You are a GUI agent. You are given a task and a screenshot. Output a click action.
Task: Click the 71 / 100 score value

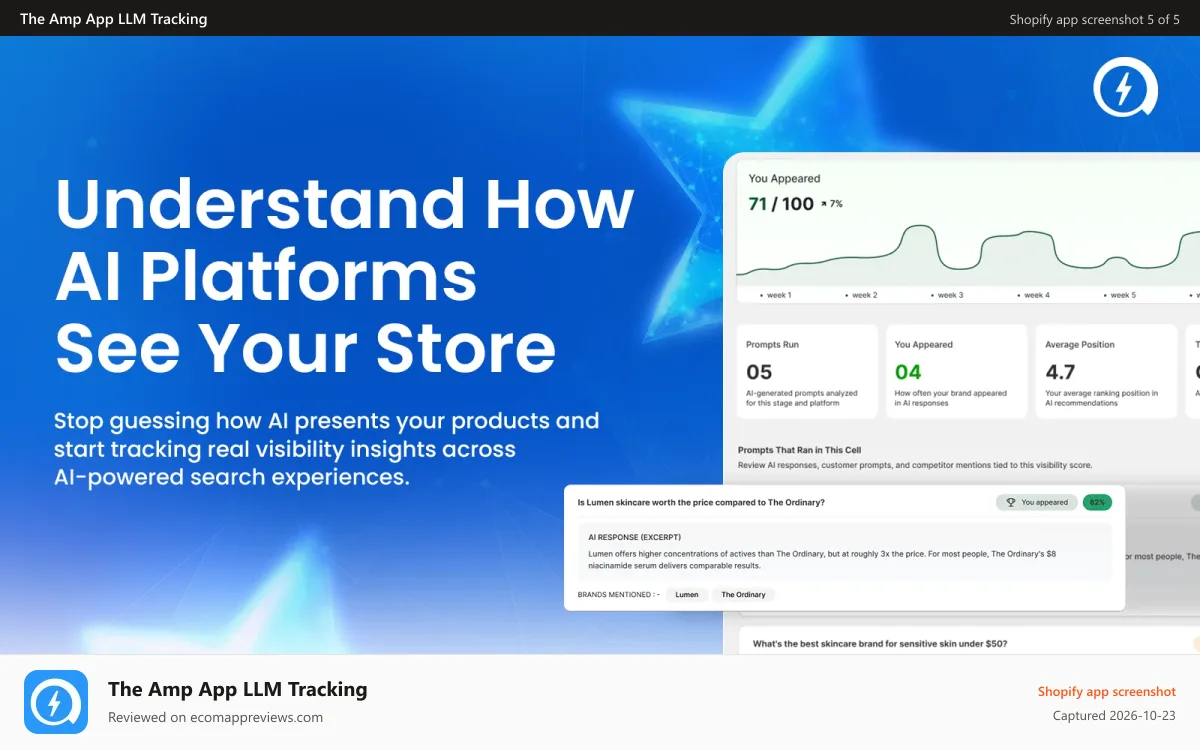781,204
